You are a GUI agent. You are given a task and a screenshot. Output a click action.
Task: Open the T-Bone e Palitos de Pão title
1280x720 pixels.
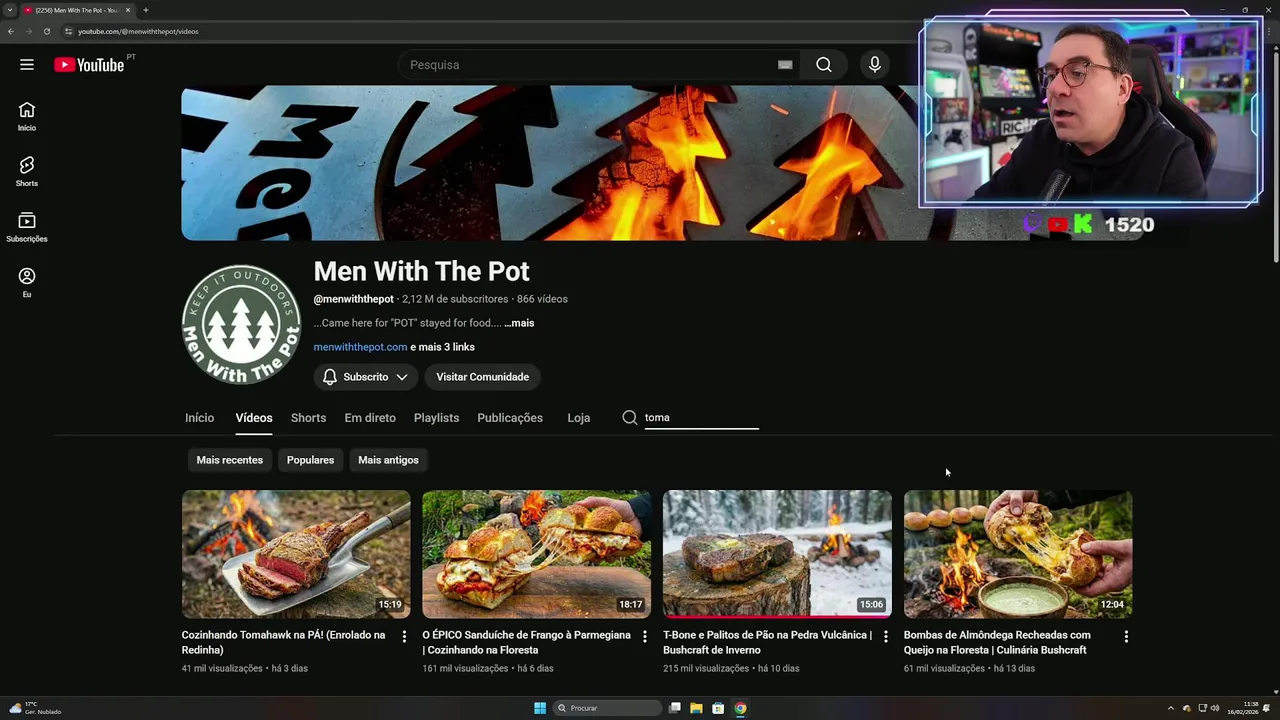click(x=767, y=642)
